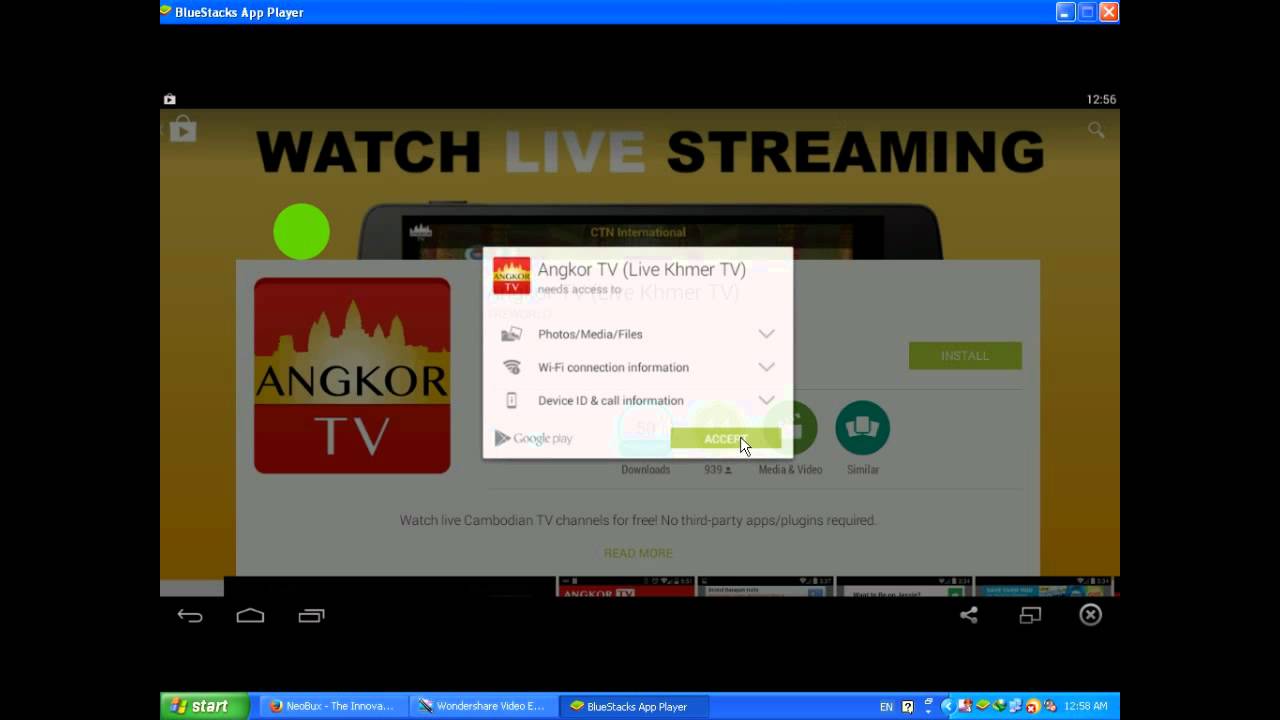Viewport: 1280px width, 720px height.
Task: Open the Similar apps badge
Action: click(862, 427)
